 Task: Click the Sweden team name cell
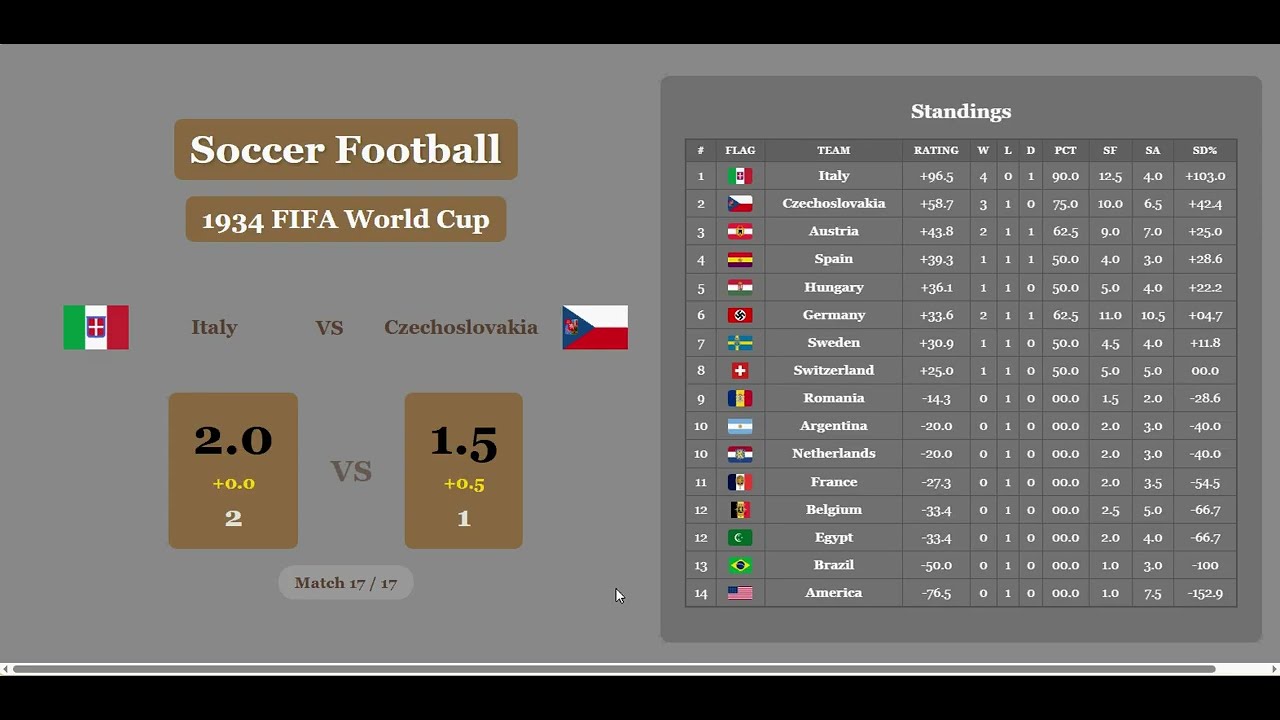coord(833,343)
